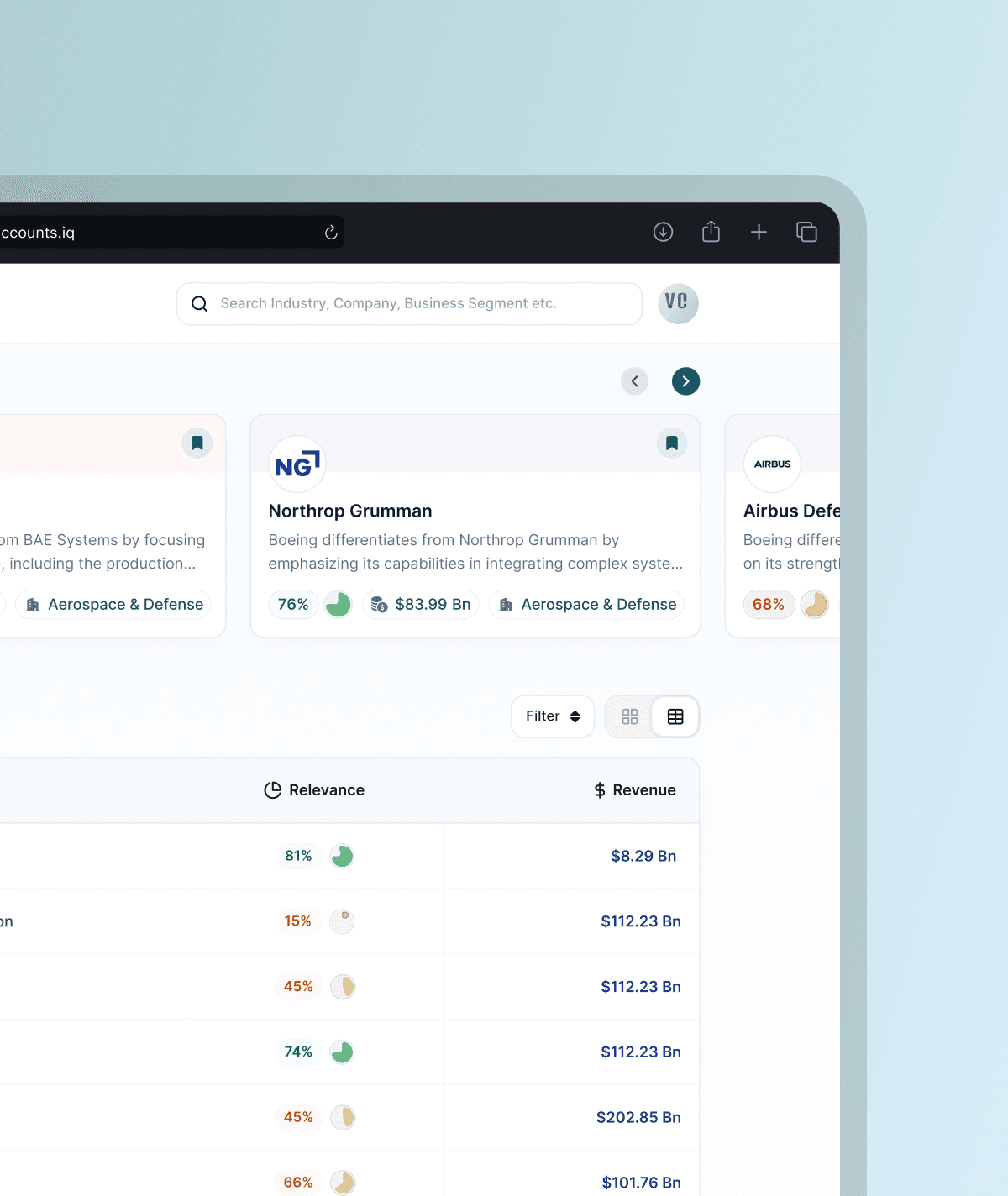Click the 68% relevance badge on Airbus card
Screen dimensions: 1008x1196
[769, 605]
